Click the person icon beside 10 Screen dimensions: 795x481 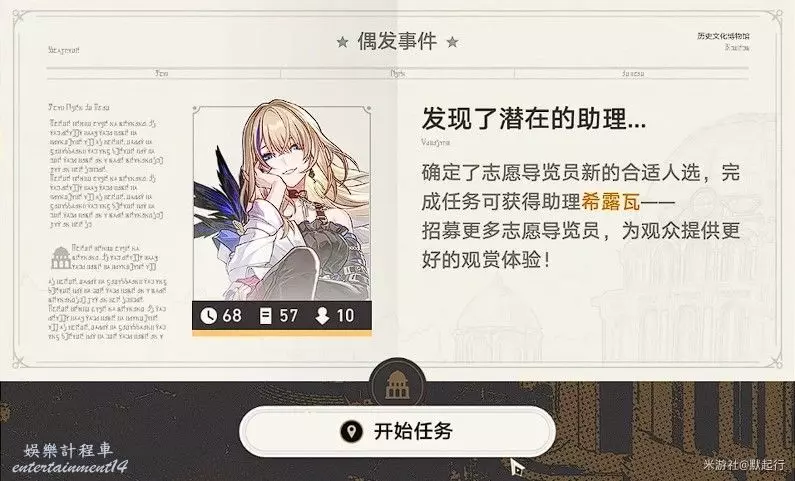322,316
